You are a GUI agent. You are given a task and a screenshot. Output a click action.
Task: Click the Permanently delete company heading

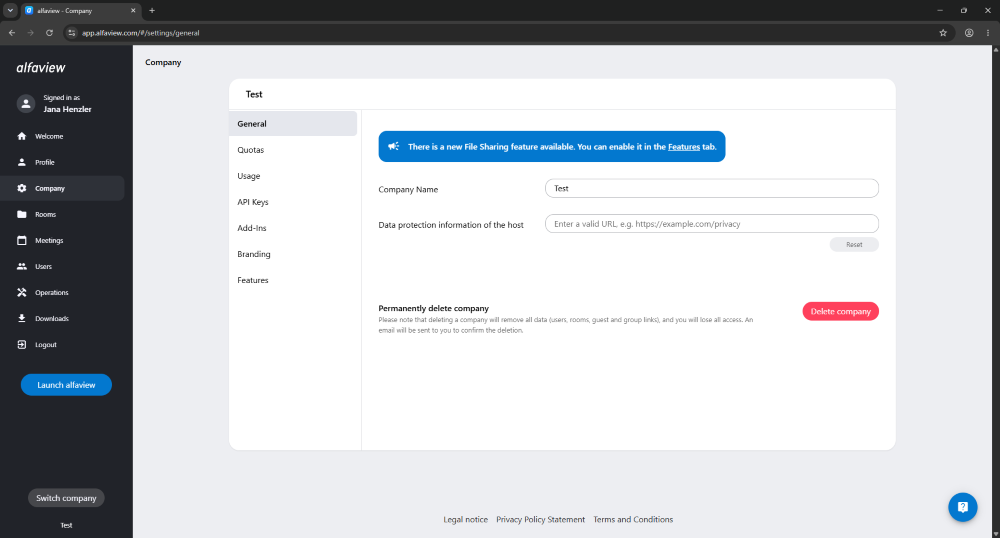tap(434, 308)
